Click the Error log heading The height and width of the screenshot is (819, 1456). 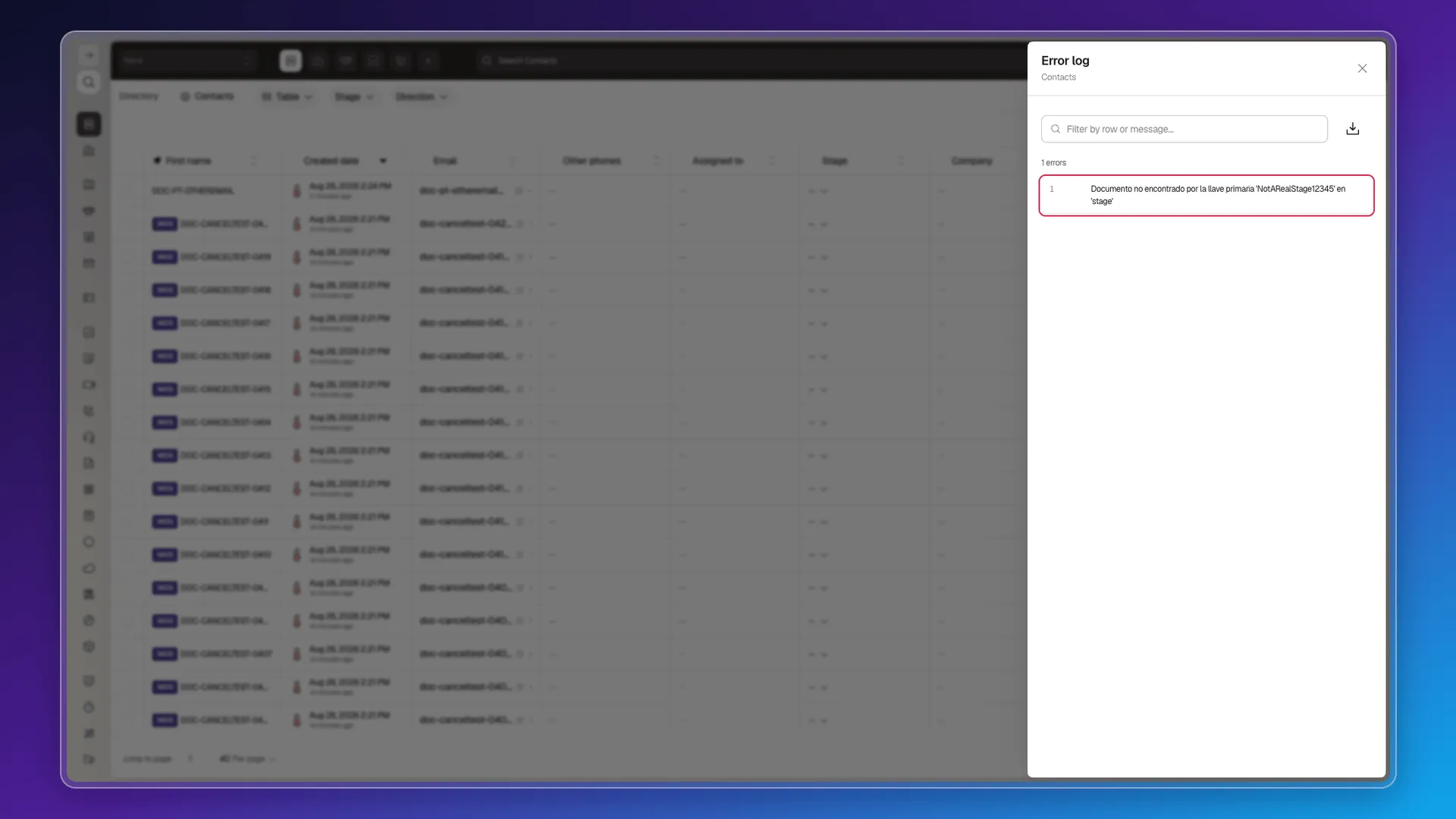click(1065, 61)
